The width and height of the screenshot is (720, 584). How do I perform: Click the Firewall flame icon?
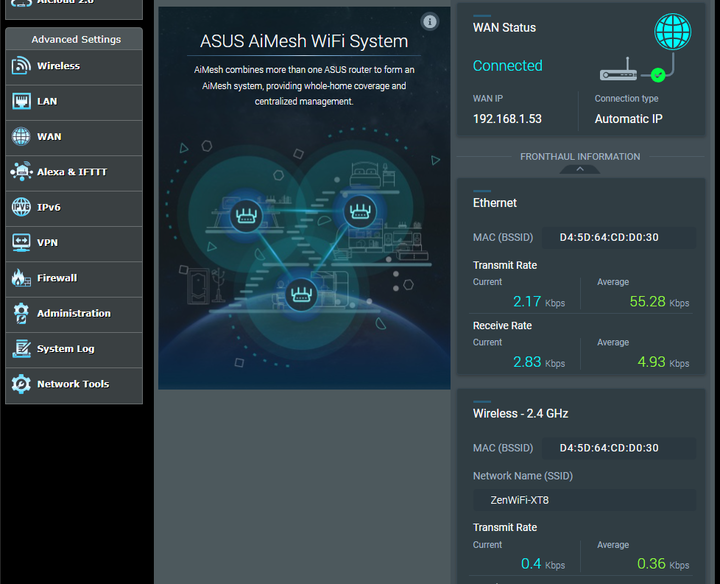click(21, 278)
